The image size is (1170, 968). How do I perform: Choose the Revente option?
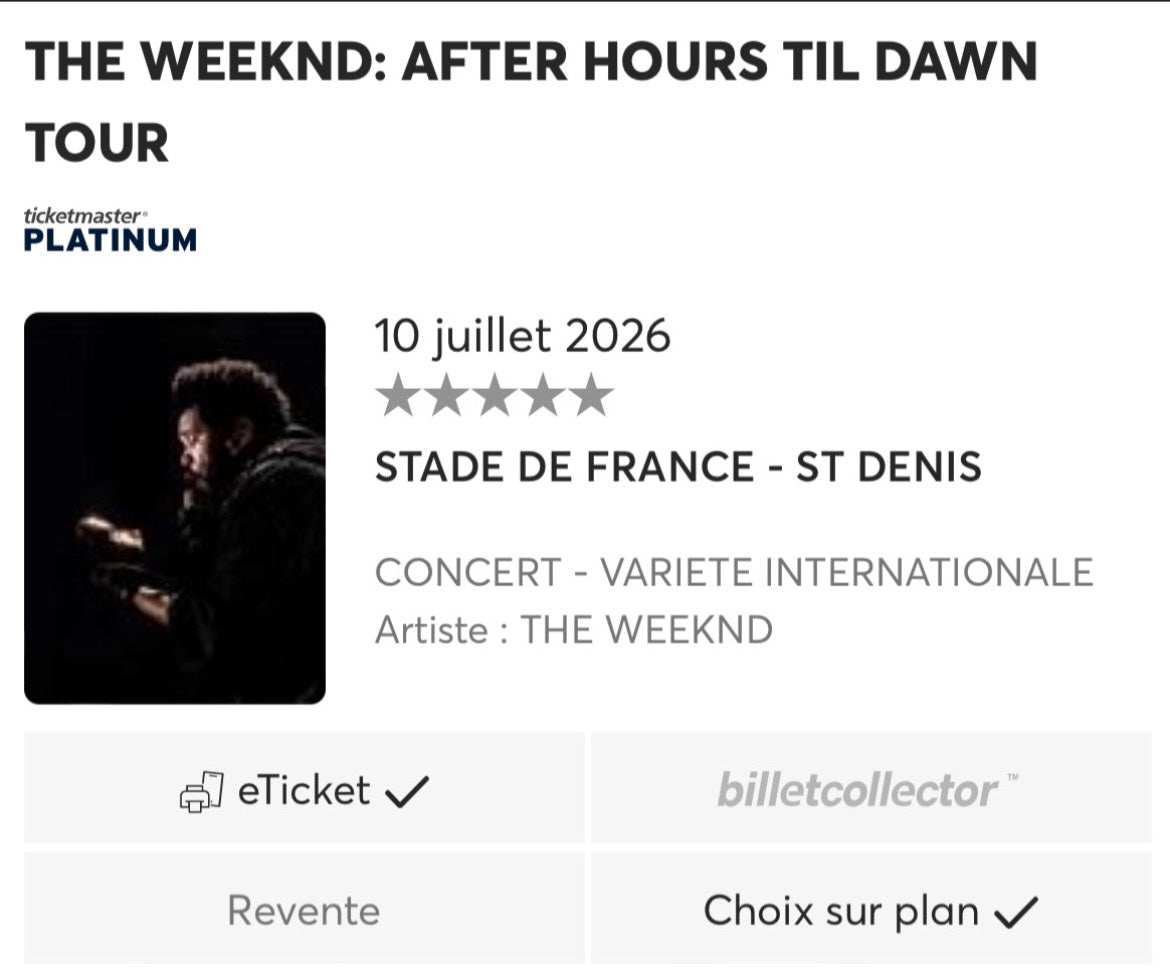point(304,911)
